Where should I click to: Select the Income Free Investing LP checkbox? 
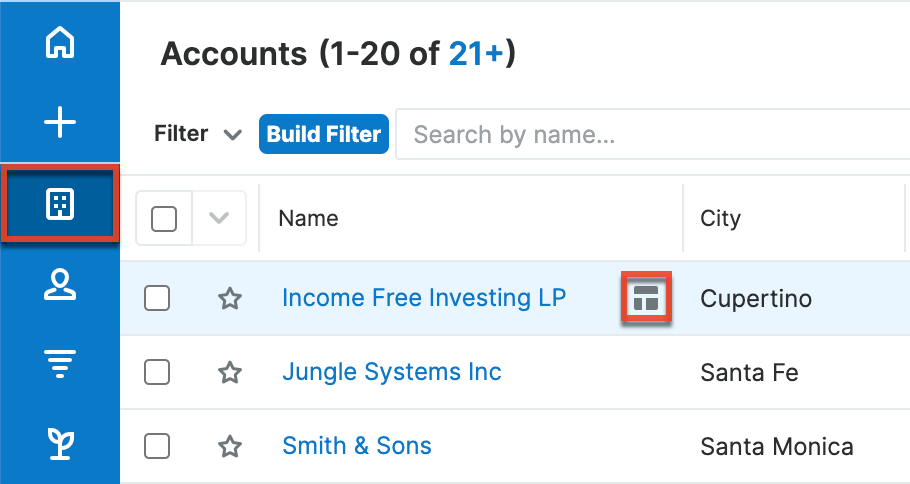pyautogui.click(x=157, y=298)
